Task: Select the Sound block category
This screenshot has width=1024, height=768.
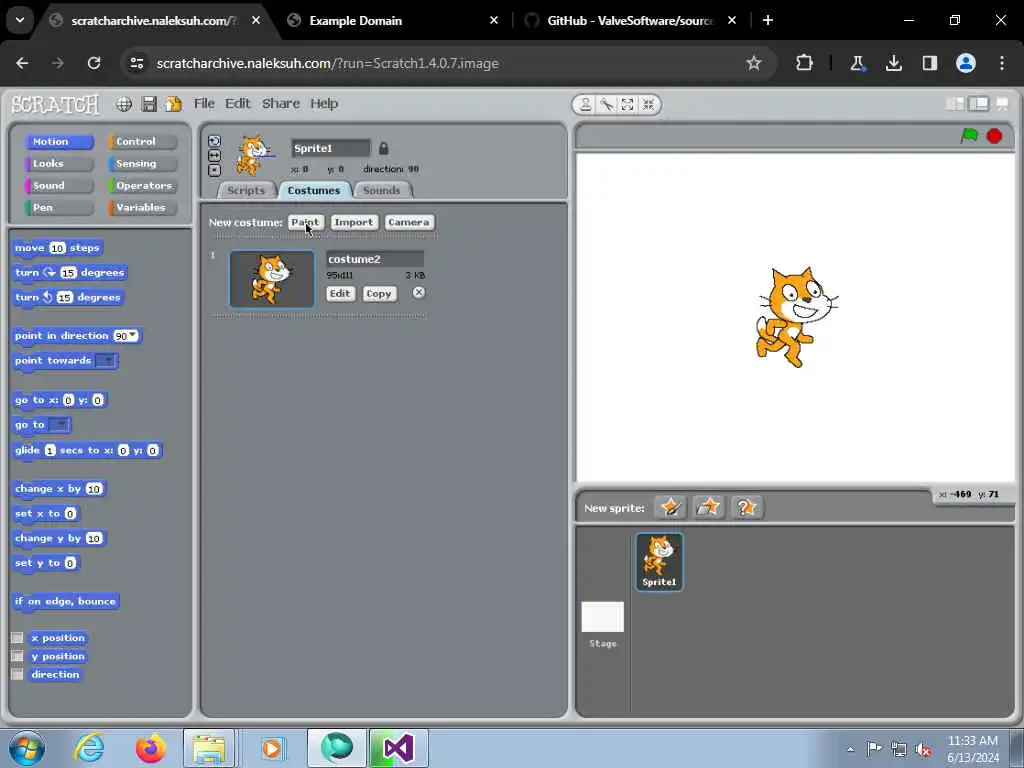Action: (59, 185)
